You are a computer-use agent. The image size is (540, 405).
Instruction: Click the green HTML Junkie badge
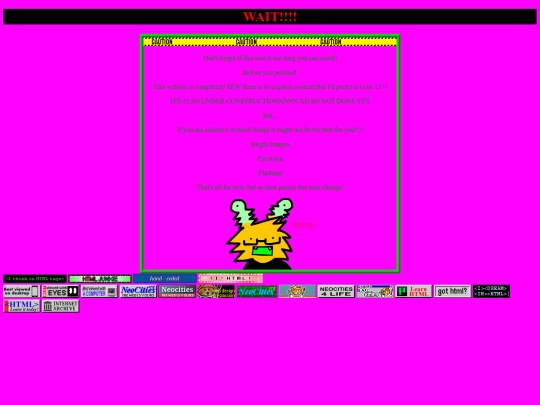100,279
